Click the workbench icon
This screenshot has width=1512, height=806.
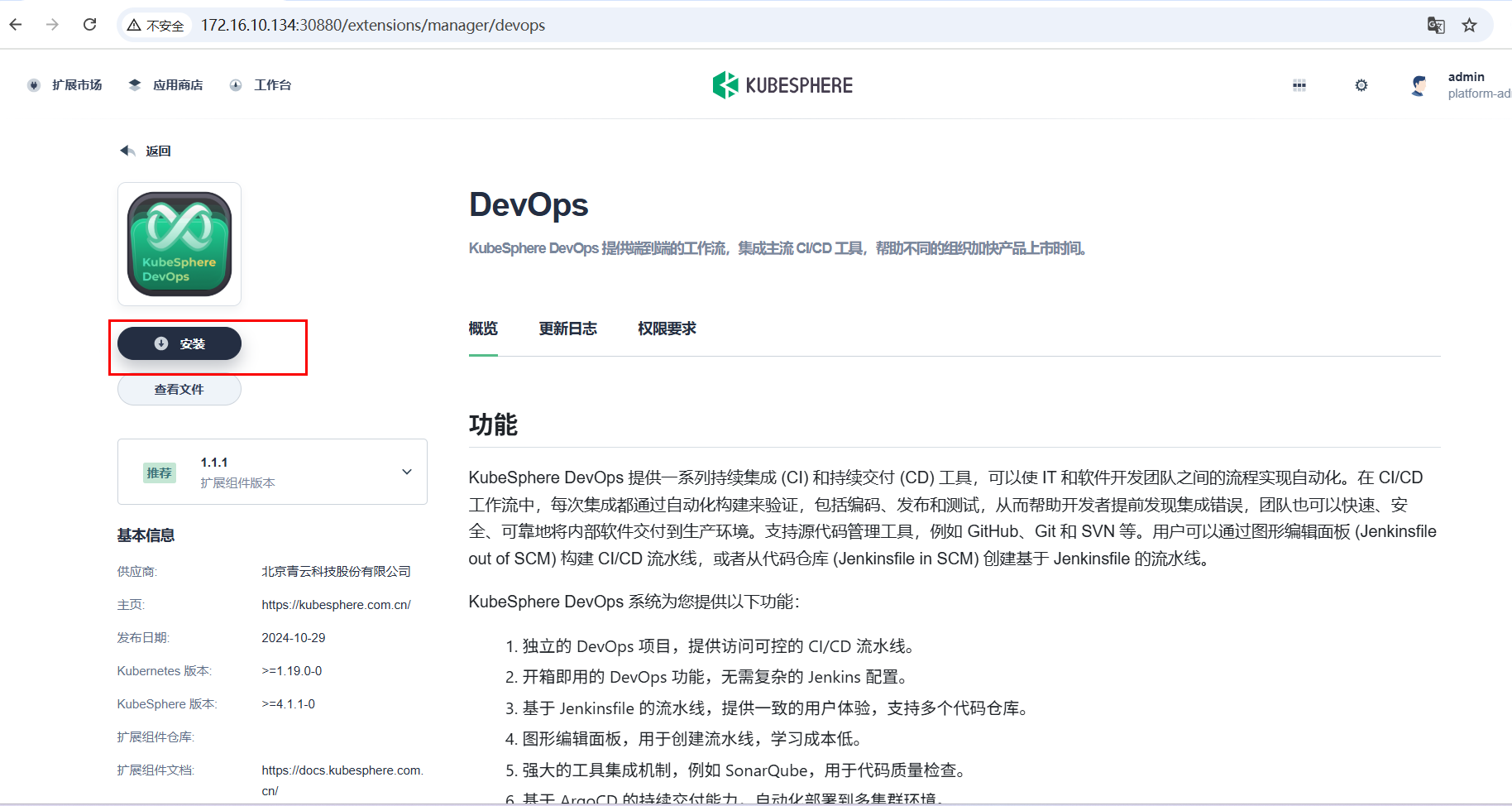[236, 85]
